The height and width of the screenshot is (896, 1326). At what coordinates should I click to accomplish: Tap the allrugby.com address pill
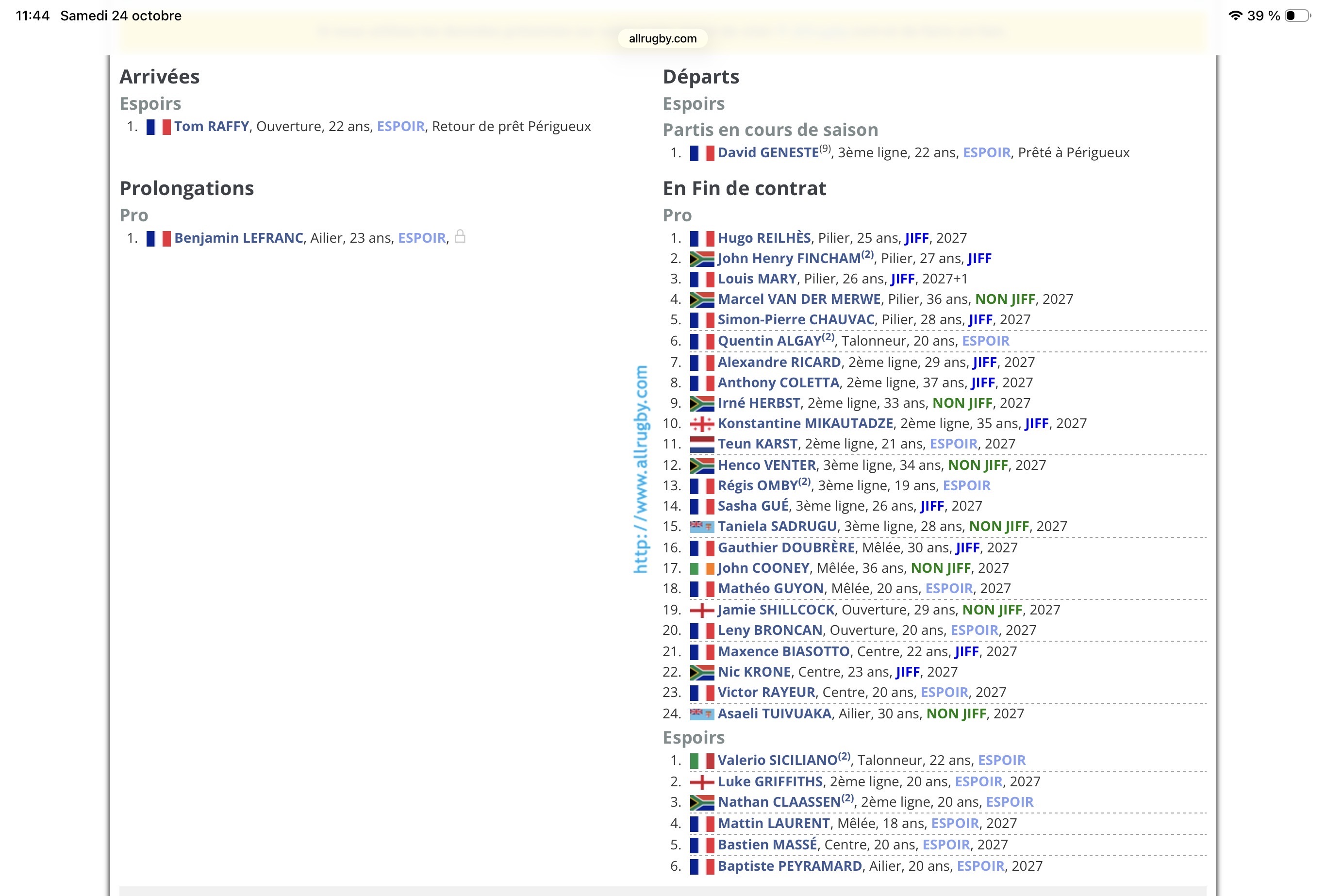point(663,38)
